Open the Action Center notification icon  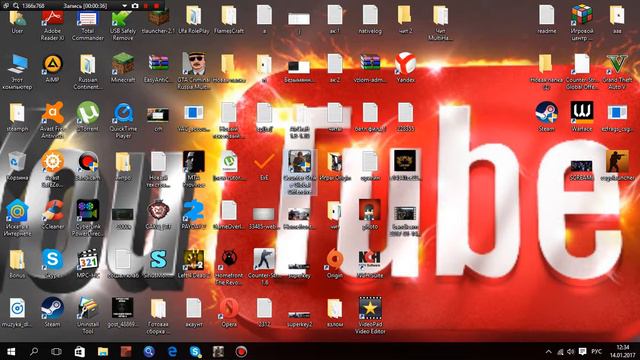tap(582, 351)
